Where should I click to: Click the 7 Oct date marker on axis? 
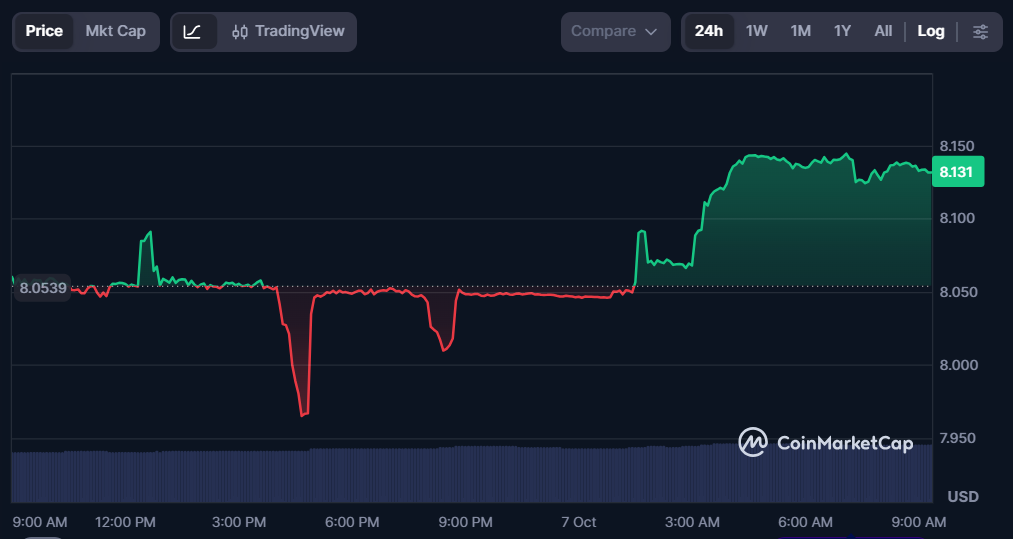(578, 522)
